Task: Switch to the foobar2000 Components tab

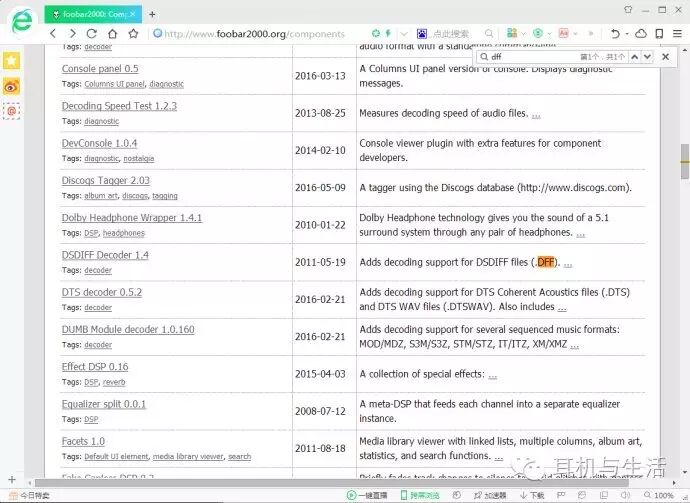Action: (93, 15)
